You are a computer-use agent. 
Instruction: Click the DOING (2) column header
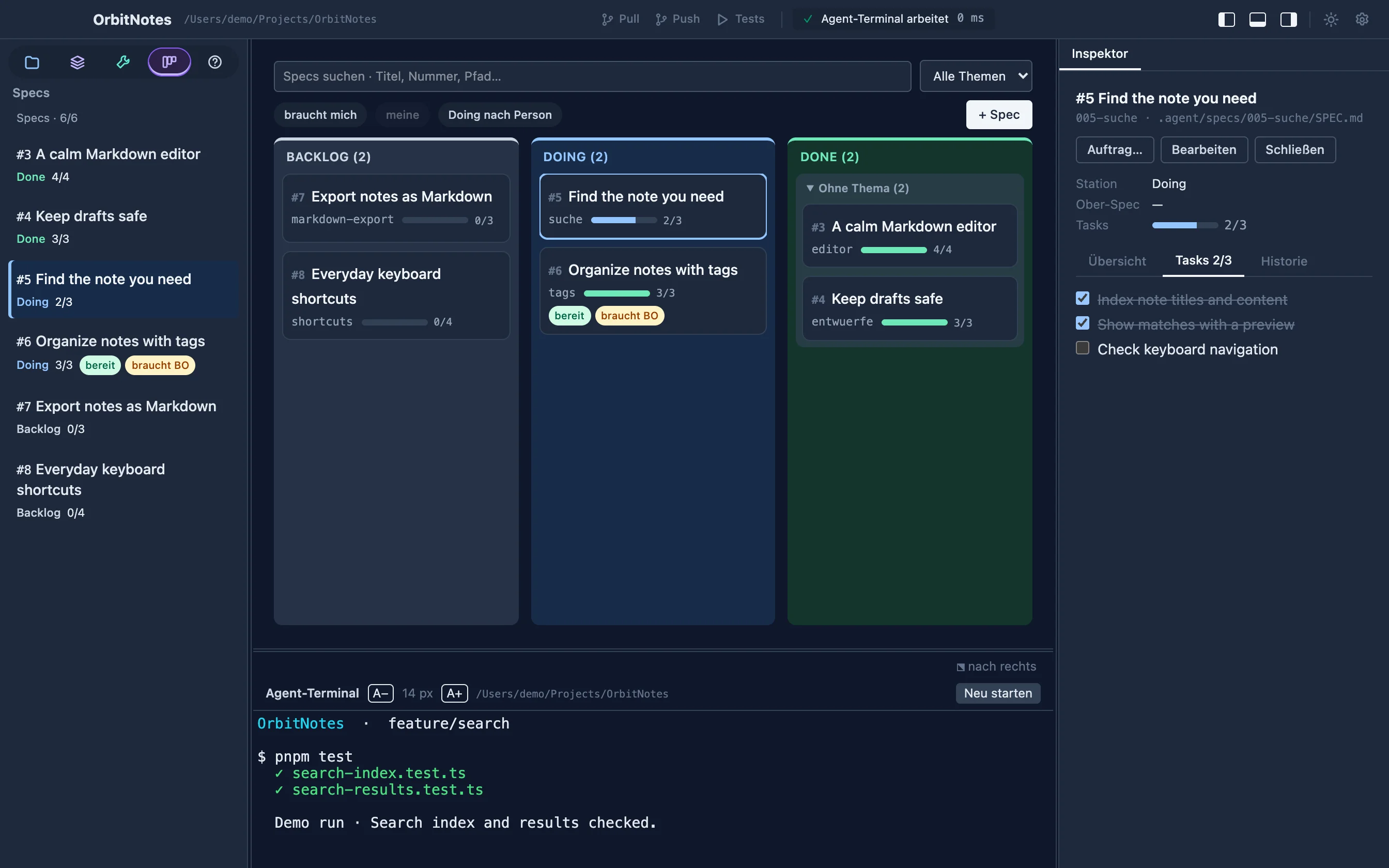coord(575,157)
